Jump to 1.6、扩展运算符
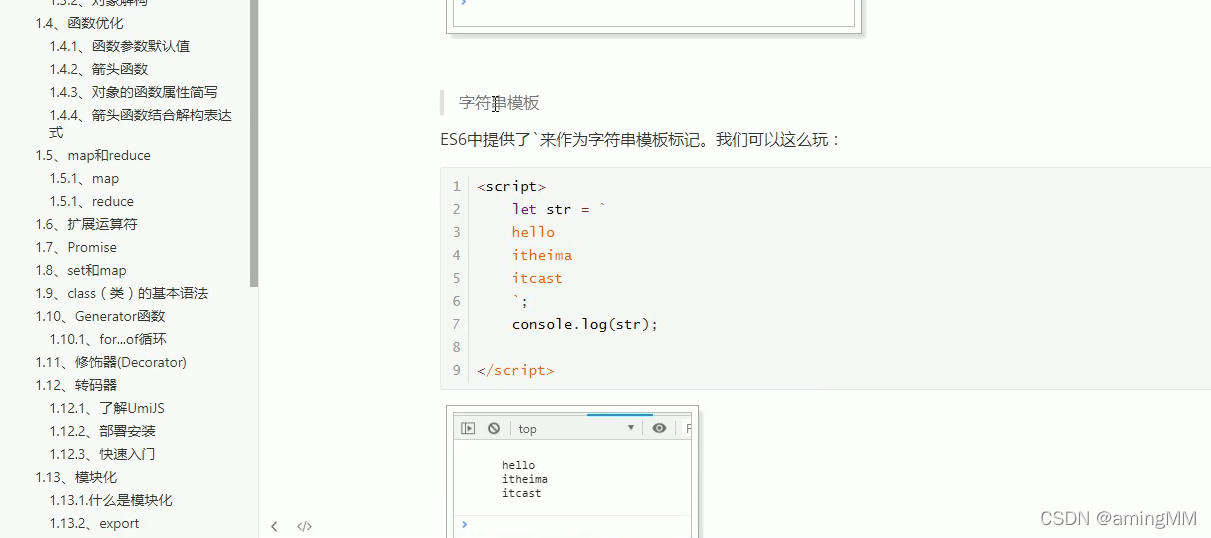1211x538 pixels. 87,224
